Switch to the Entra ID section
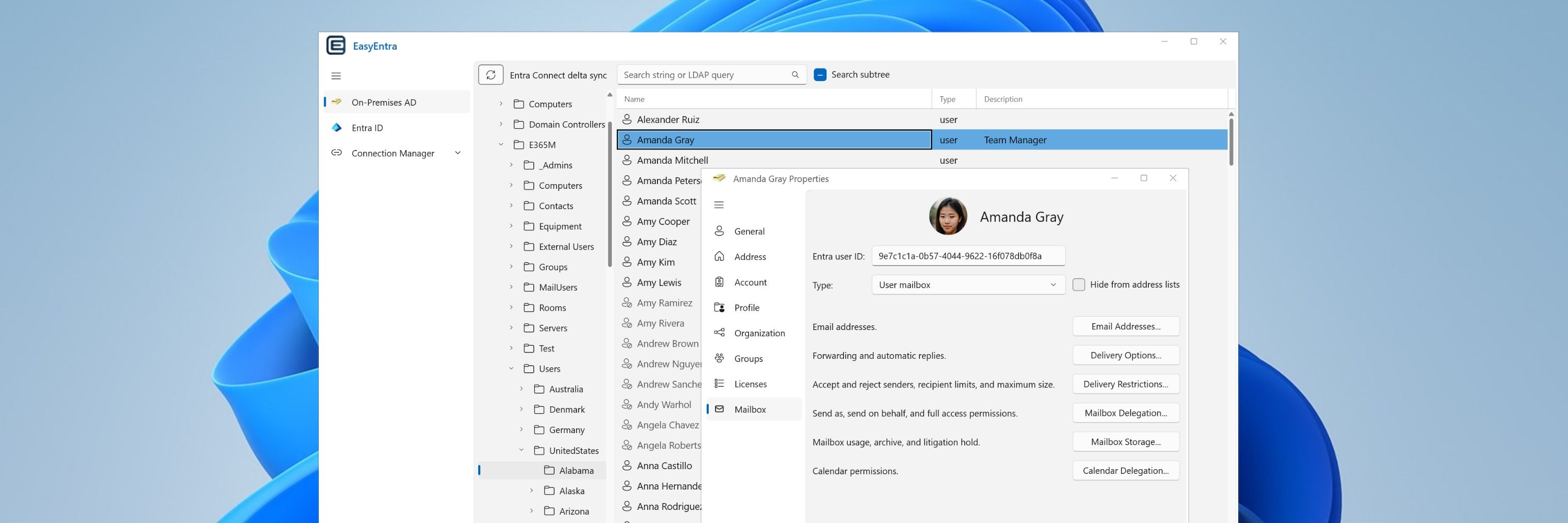The height and width of the screenshot is (523, 1568). [397, 127]
